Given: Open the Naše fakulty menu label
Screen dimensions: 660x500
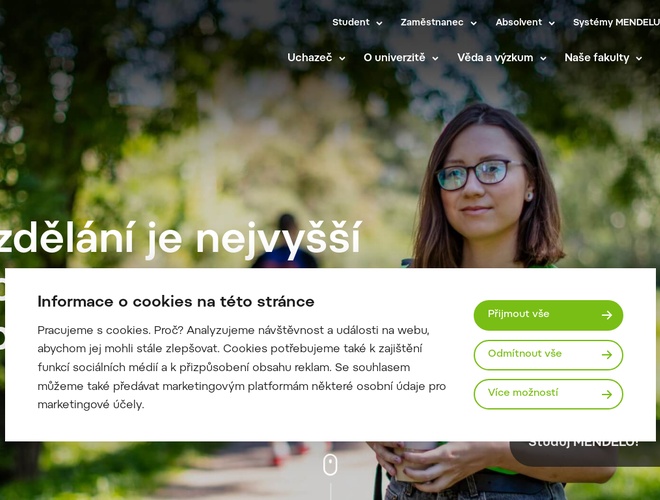Looking at the screenshot, I should [597, 58].
